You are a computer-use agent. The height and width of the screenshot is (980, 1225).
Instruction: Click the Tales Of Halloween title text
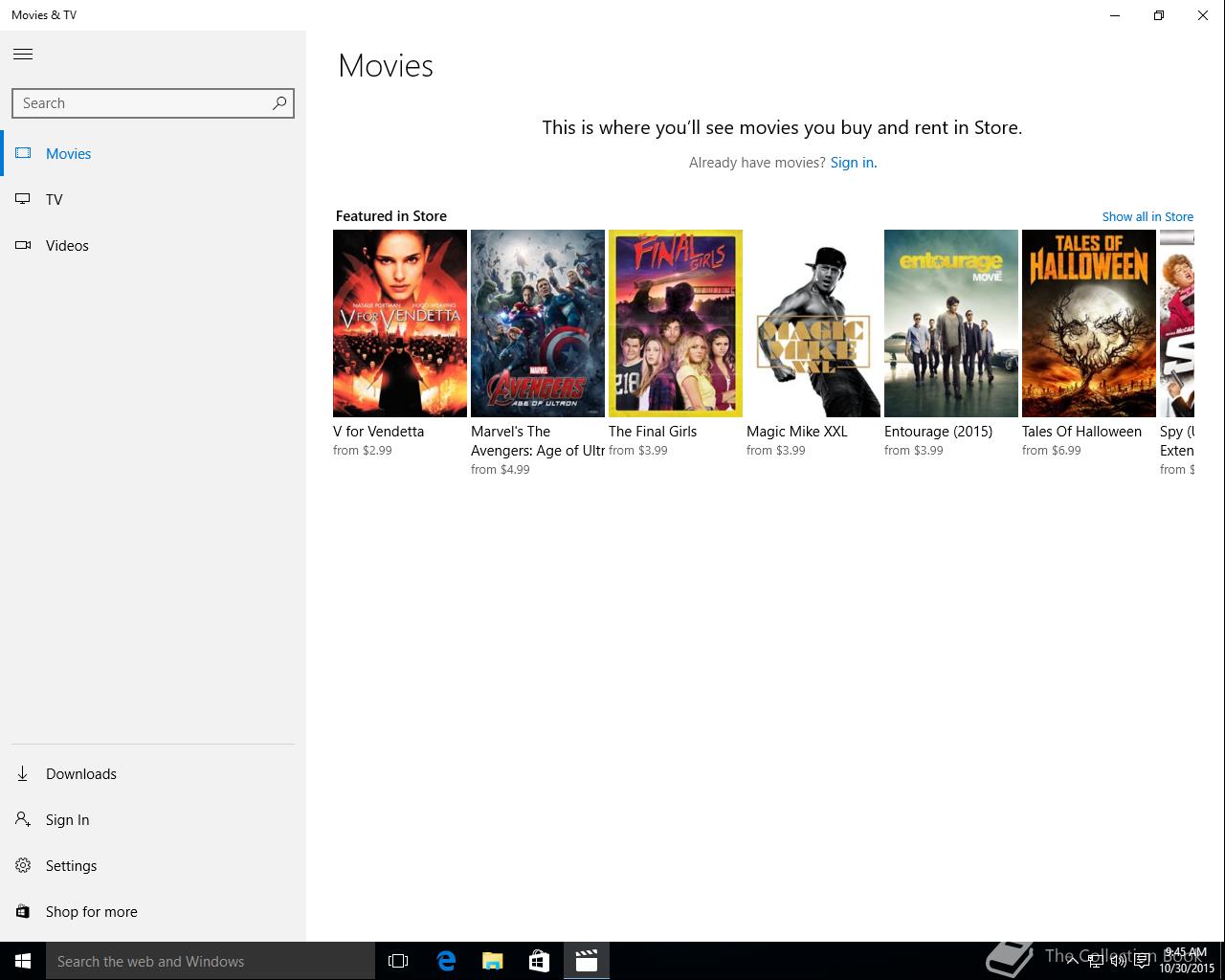tap(1081, 432)
